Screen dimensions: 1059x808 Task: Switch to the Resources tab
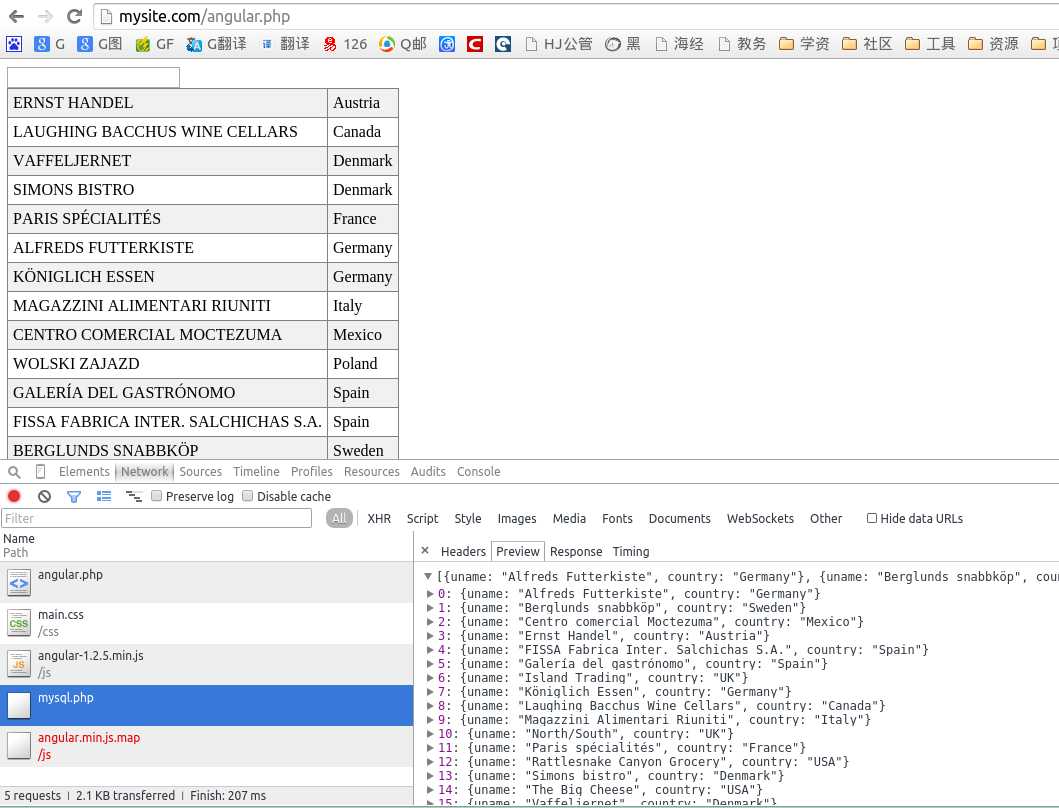371,472
